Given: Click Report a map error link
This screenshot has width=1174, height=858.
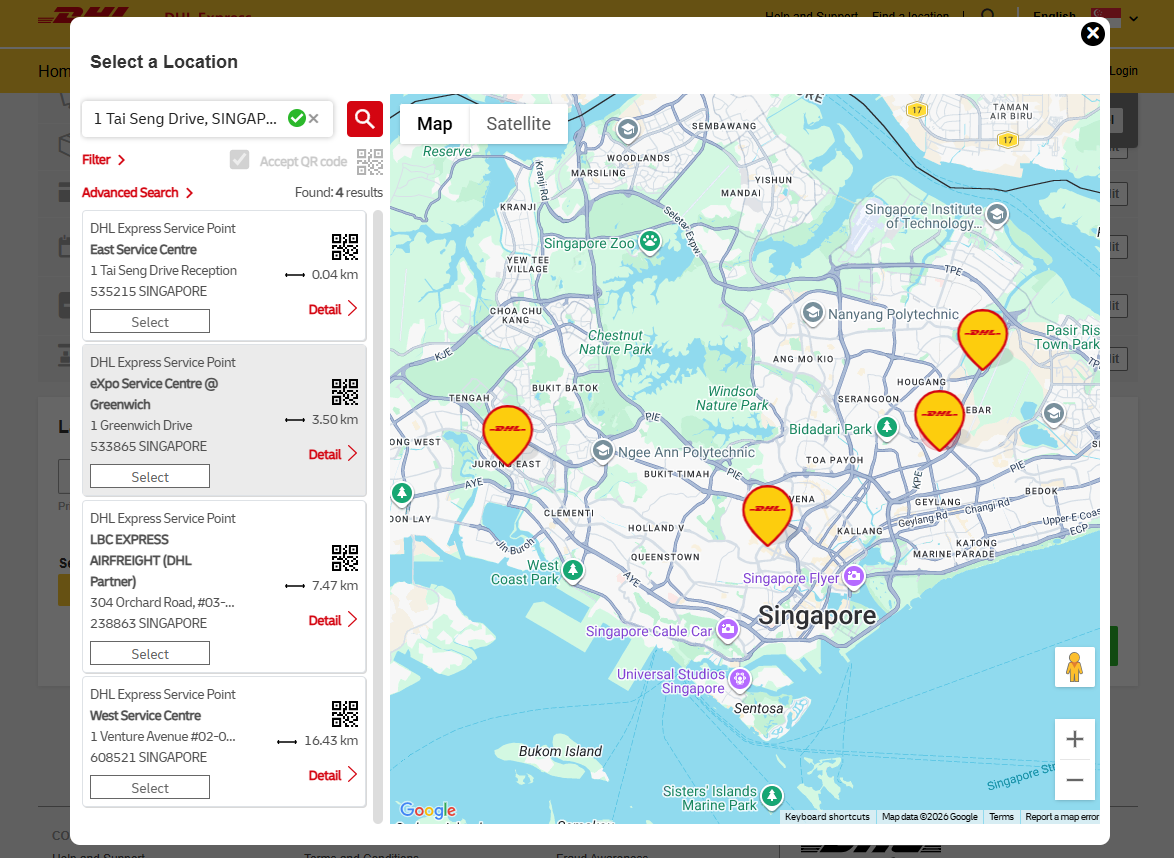Looking at the screenshot, I should click(1062, 817).
